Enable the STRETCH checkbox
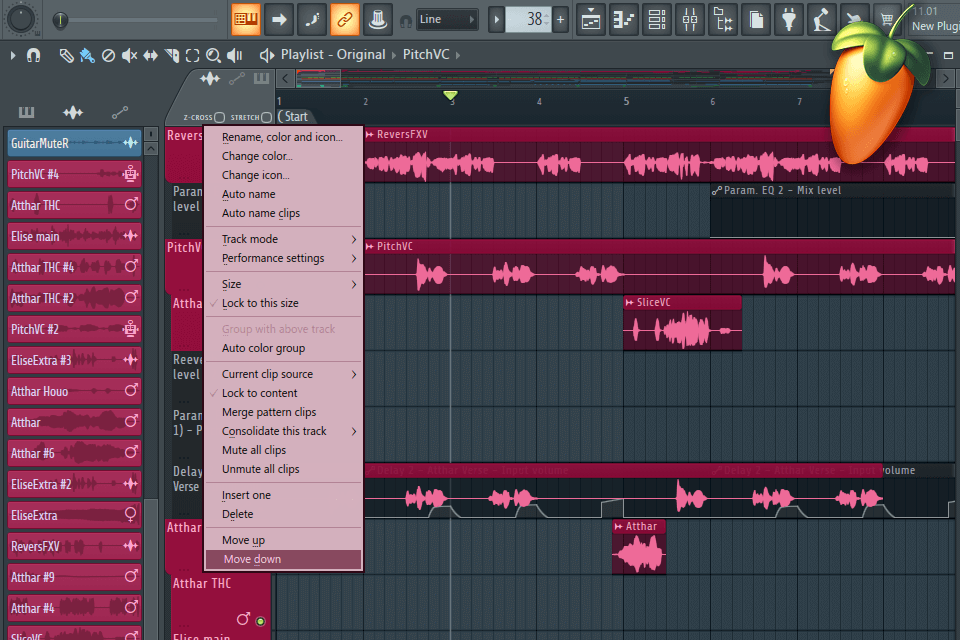 (266, 117)
